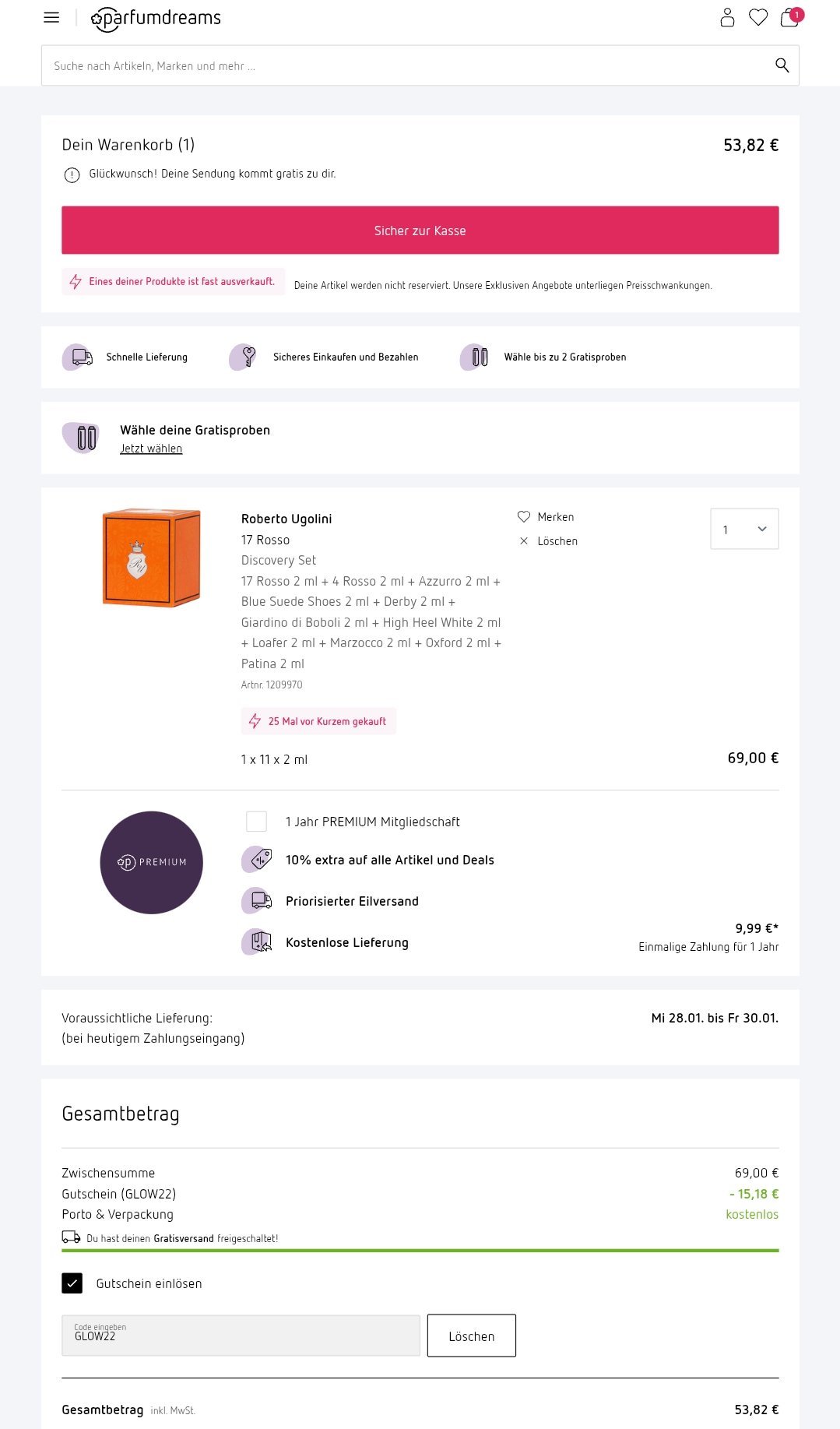Uncheck the Gutschein einlösen checkbox
This screenshot has height=1429, width=840.
click(x=72, y=1283)
